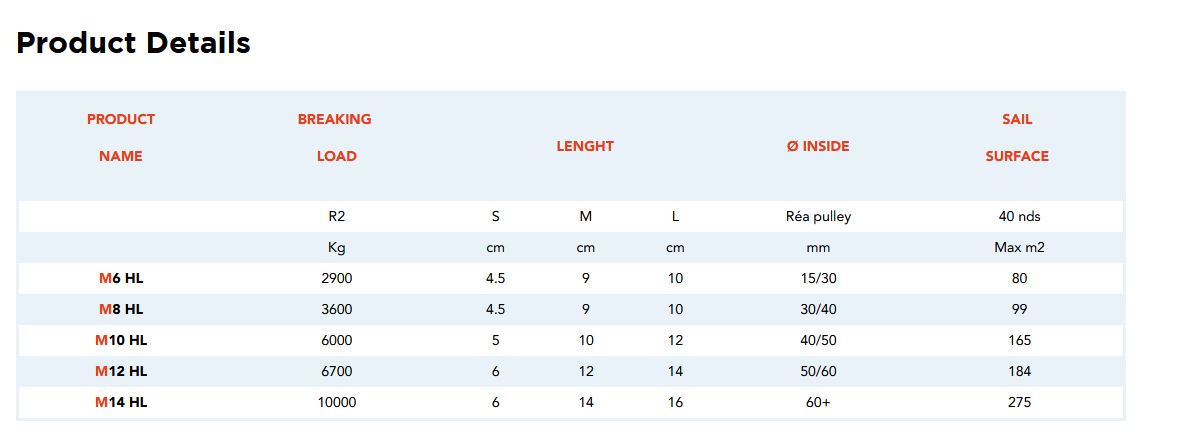Click the 6700 breaking load value
This screenshot has width=1178, height=446.
click(x=336, y=372)
